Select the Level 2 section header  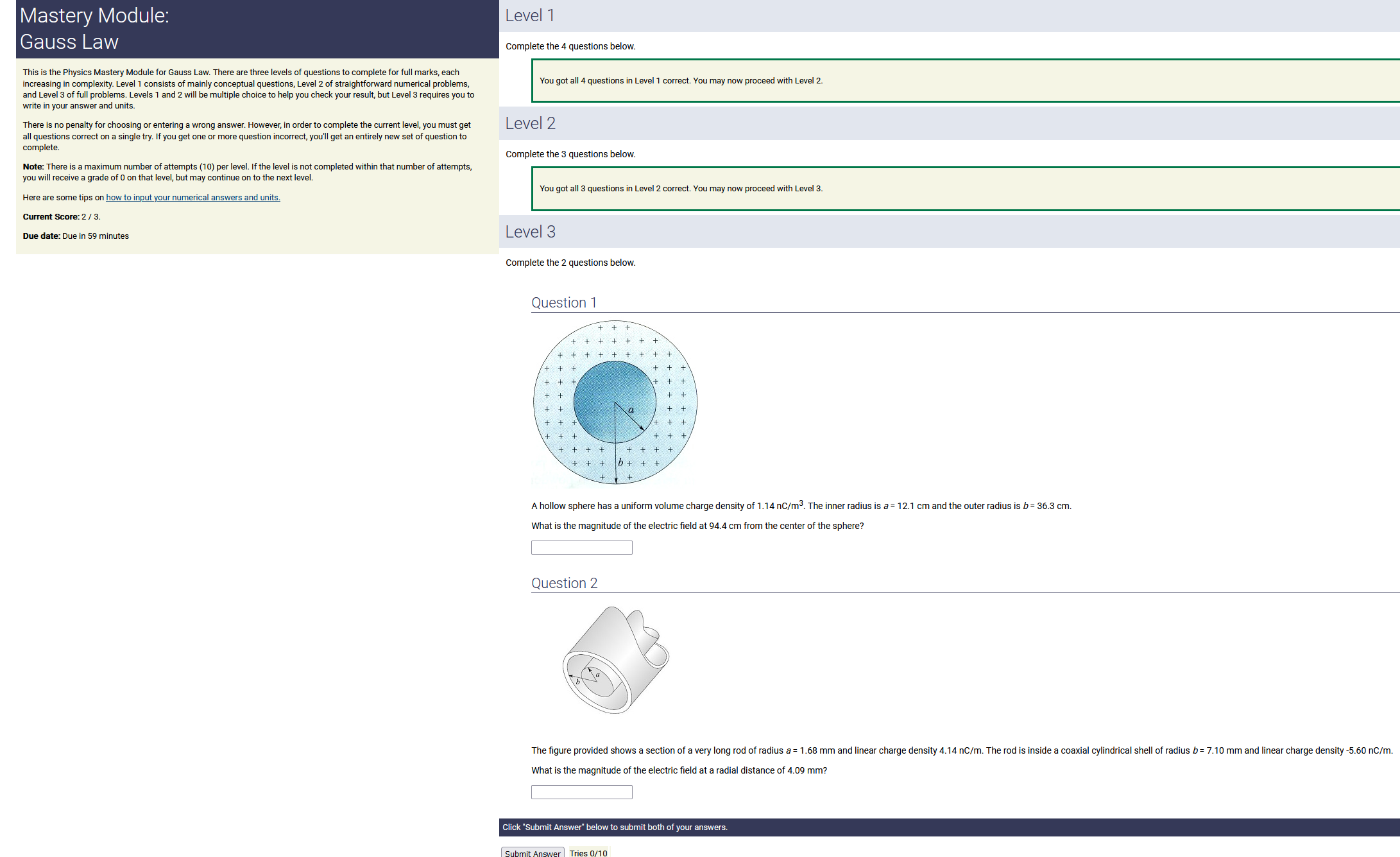click(530, 123)
